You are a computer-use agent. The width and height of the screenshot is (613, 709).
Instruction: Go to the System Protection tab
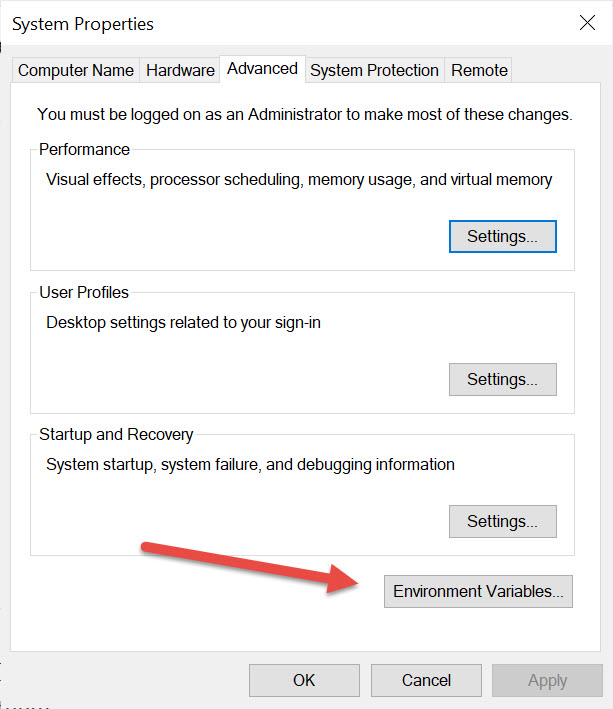click(x=374, y=70)
